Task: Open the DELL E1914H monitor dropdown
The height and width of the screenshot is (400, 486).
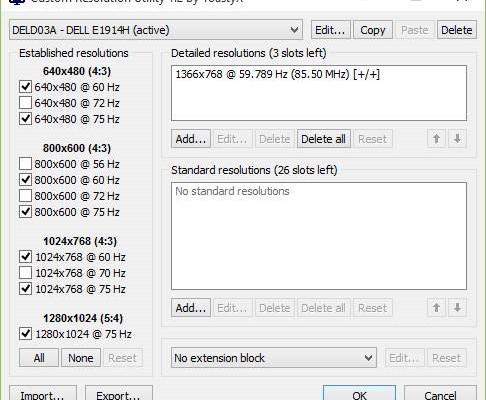Action: [156, 30]
